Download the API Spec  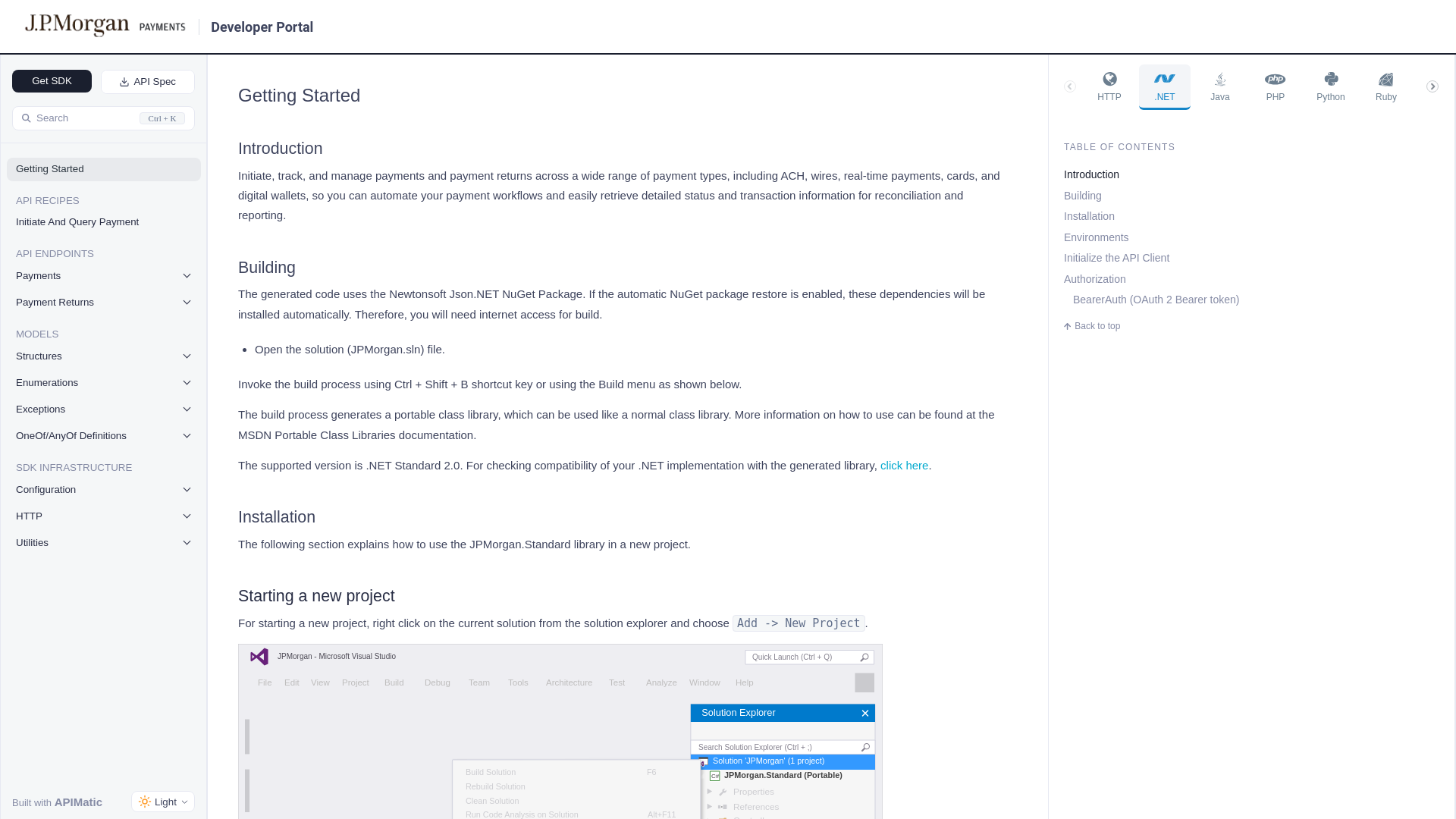pos(148,82)
